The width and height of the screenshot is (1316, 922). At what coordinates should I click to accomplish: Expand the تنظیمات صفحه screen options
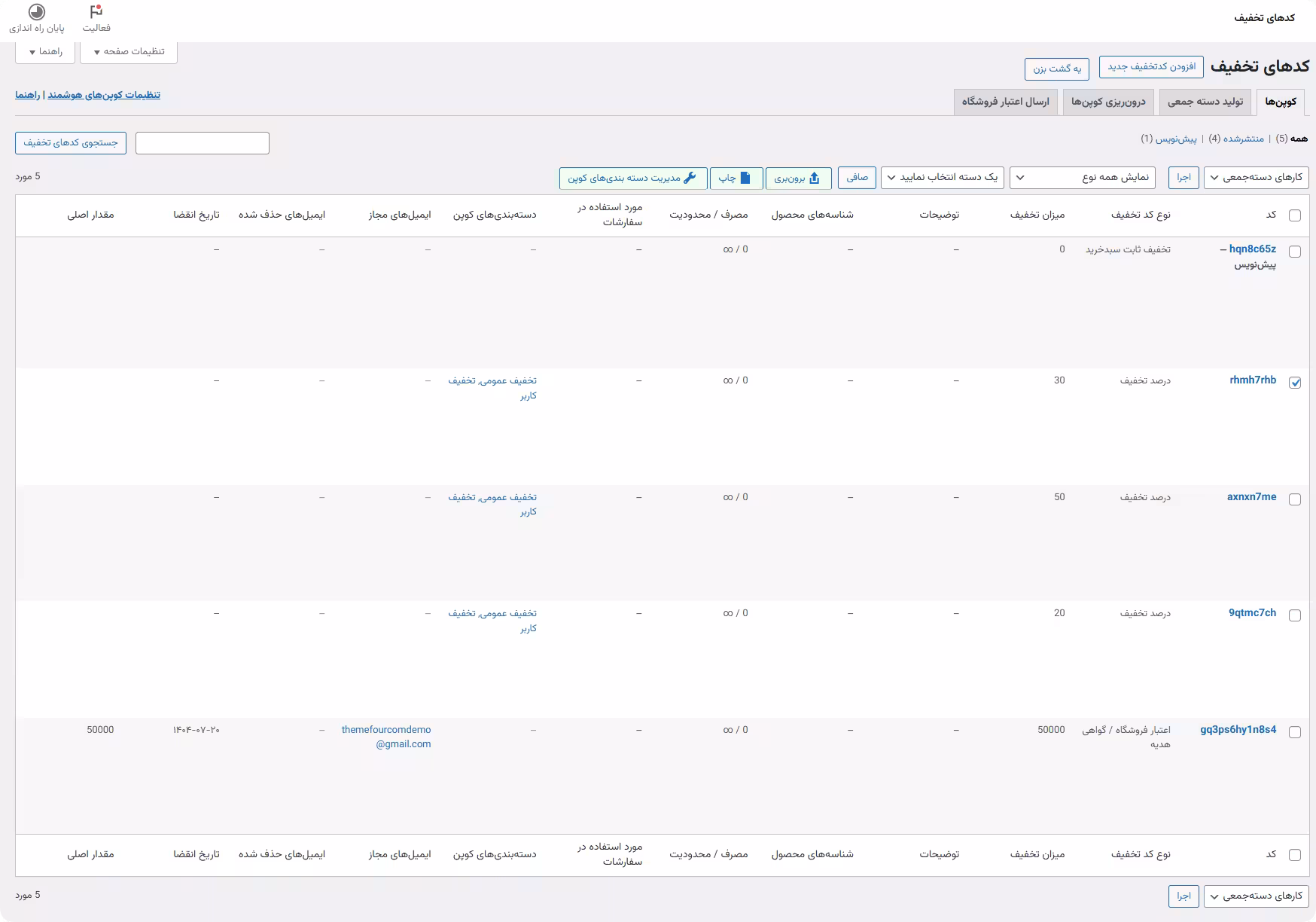(129, 52)
